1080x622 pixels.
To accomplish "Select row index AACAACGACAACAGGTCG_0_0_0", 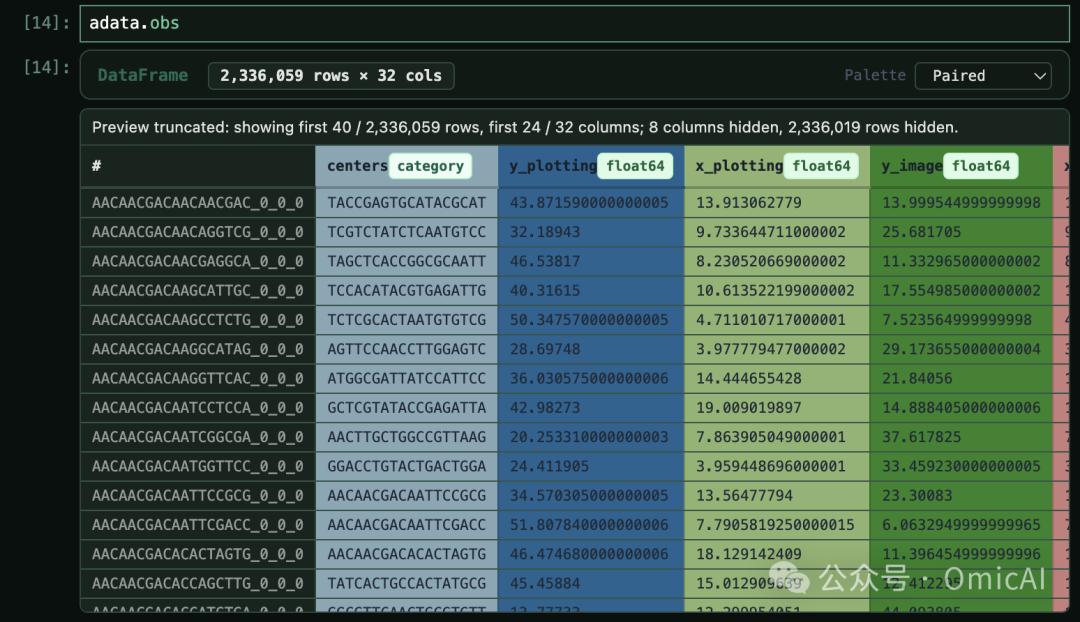I will pyautogui.click(x=198, y=232).
